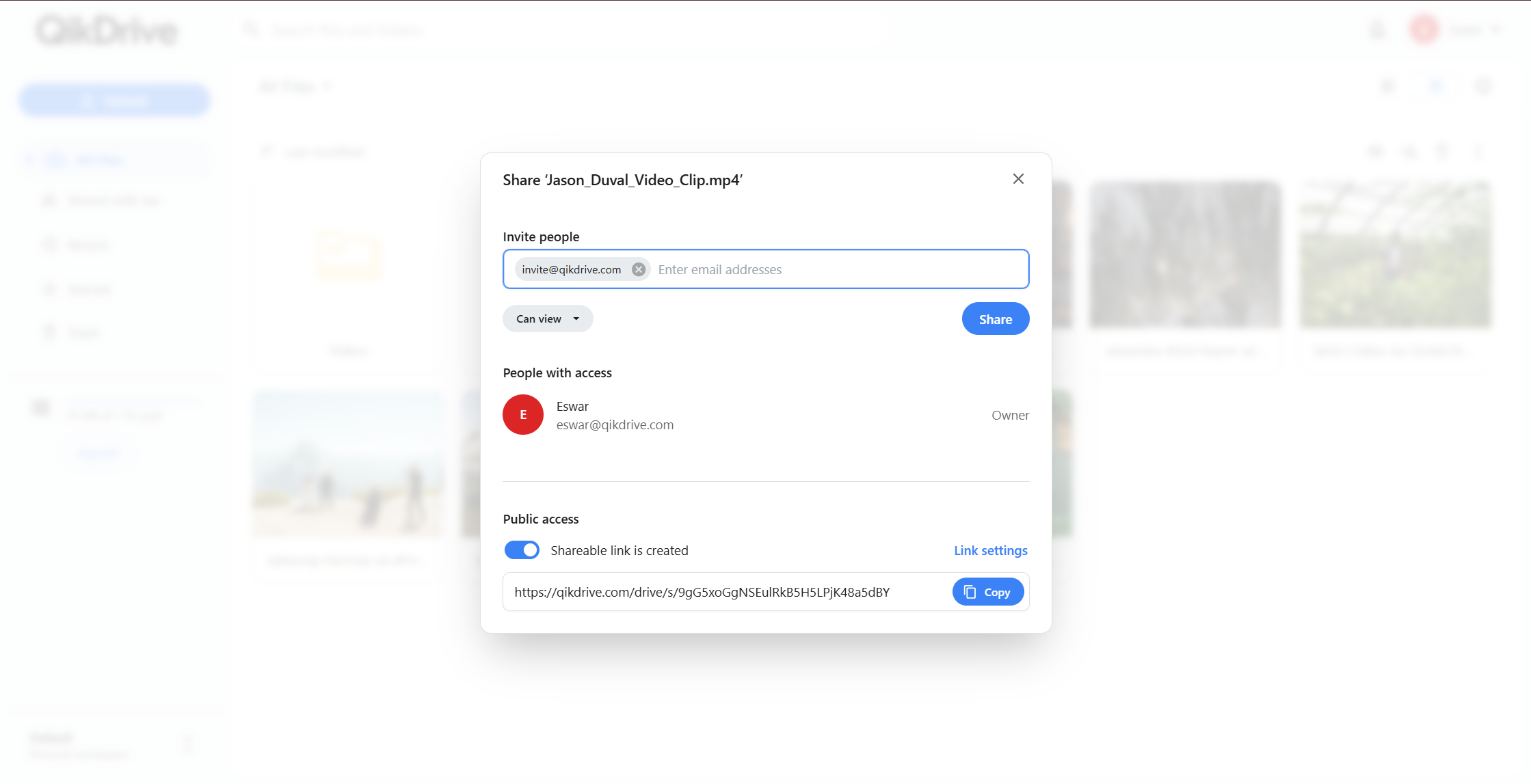1531x784 pixels.
Task: Click the blurred blue Upload button
Action: [x=114, y=101]
